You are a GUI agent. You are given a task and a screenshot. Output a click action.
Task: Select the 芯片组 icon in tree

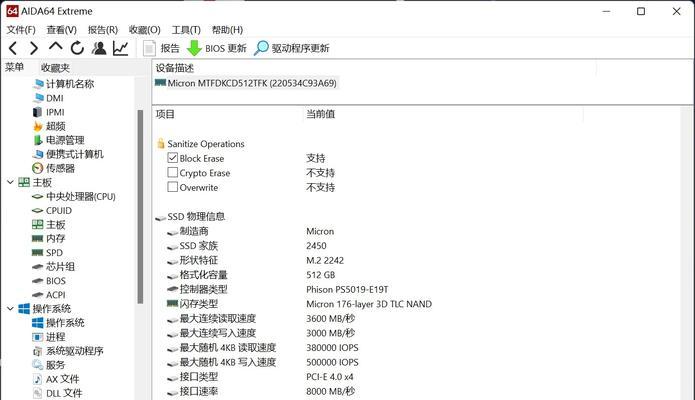click(38, 267)
